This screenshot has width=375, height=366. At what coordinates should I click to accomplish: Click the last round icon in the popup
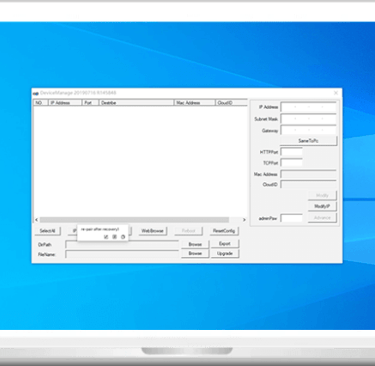[123, 237]
